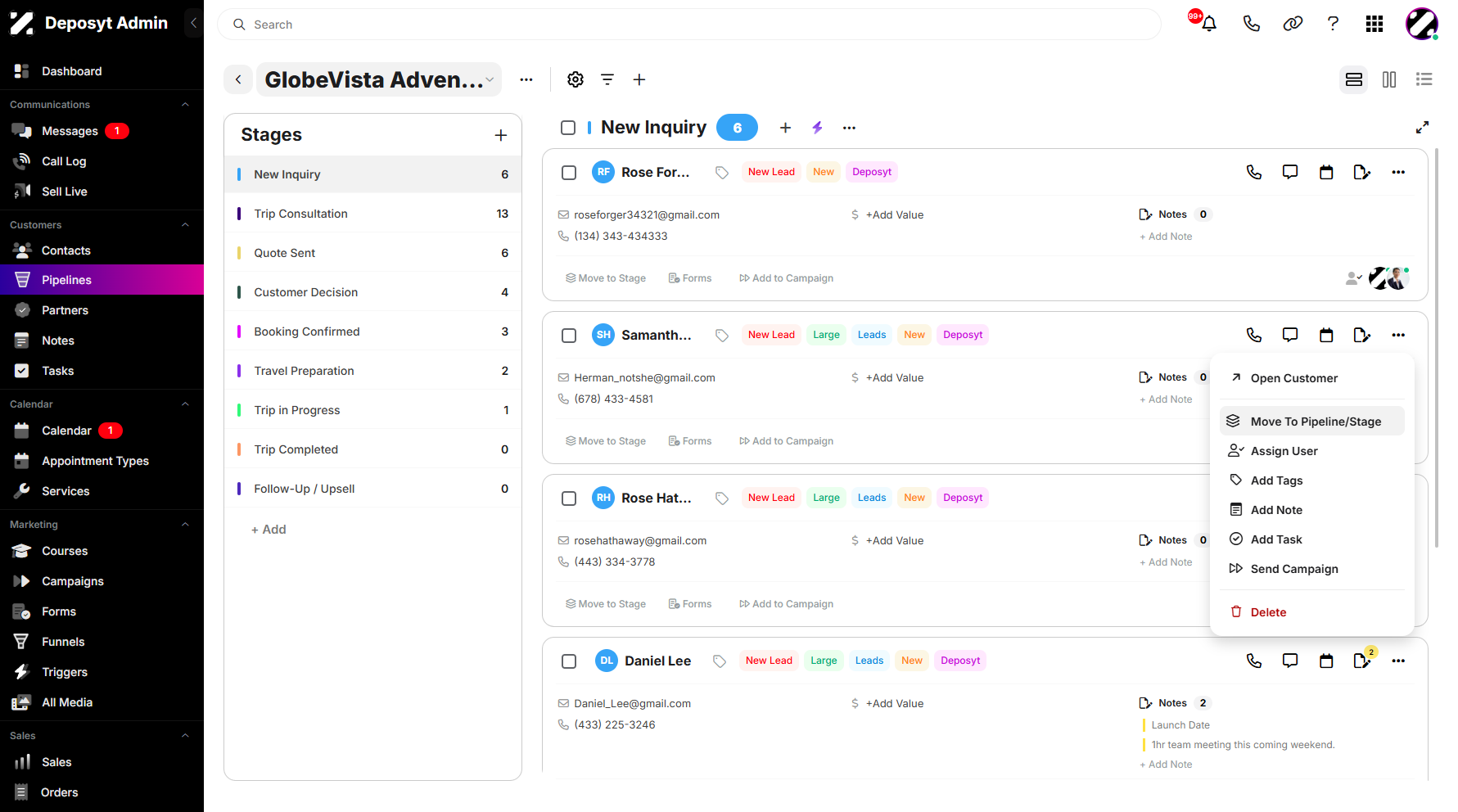Choose Assign User from context menu
The image size is (1458, 812).
(1312, 451)
